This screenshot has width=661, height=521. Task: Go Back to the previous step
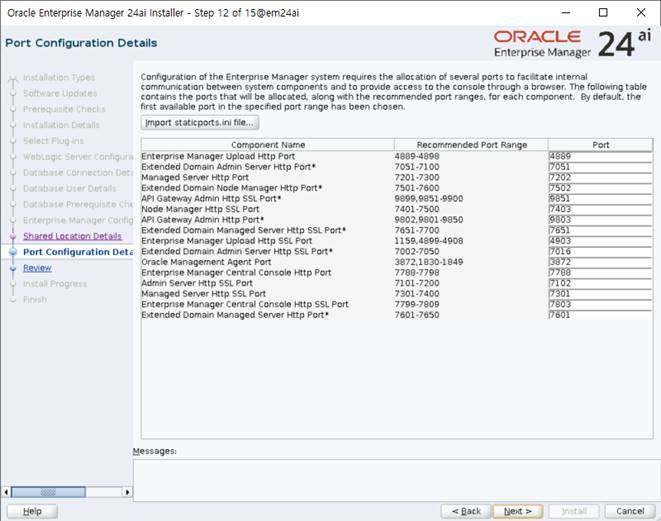pyautogui.click(x=466, y=511)
